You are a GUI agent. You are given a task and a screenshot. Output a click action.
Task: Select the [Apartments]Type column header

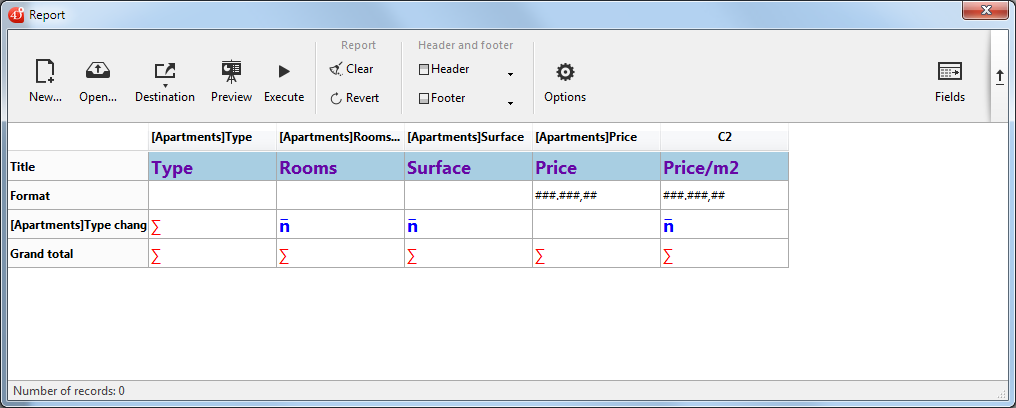coord(212,137)
